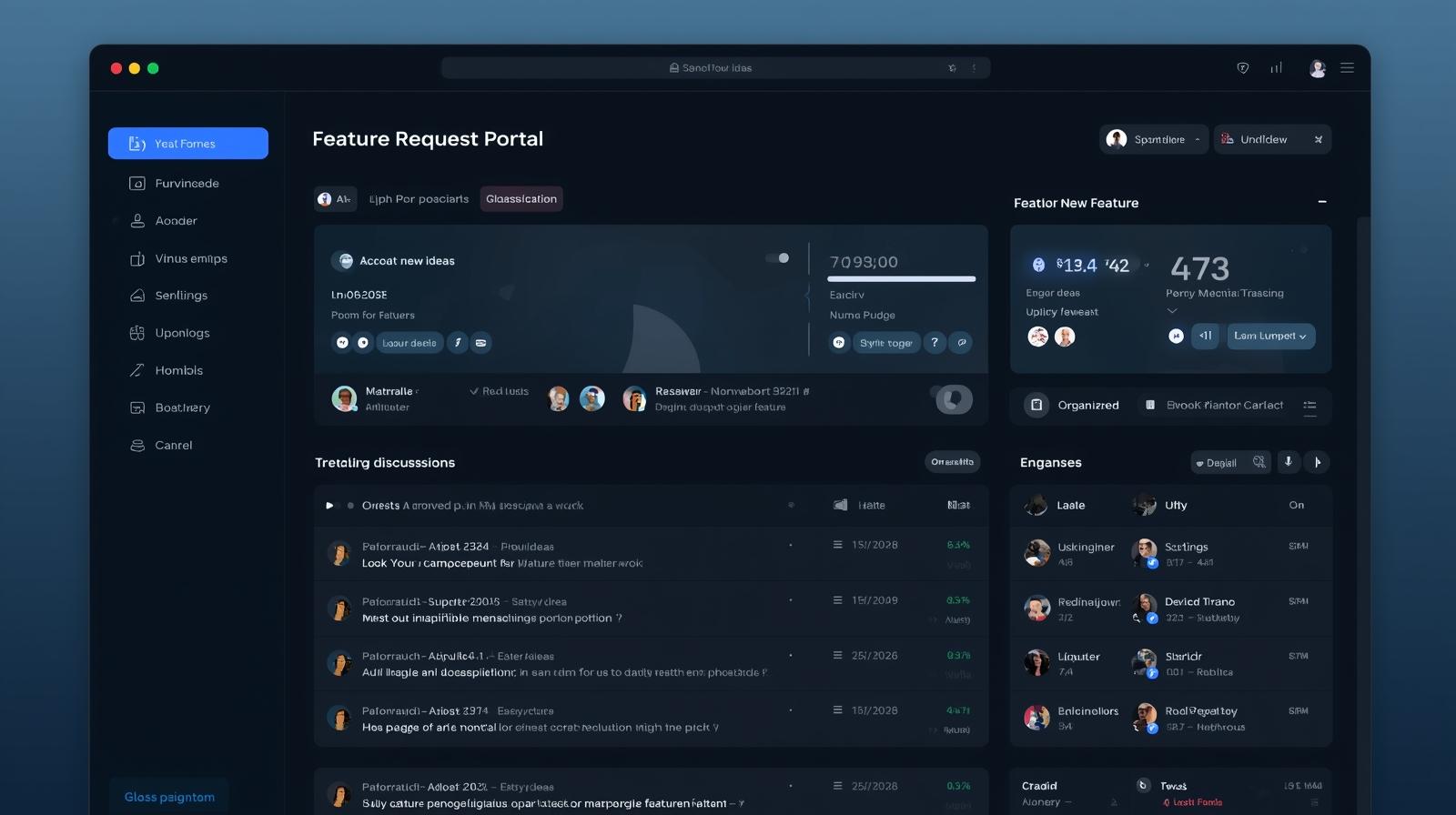Collapse the Featior New Feature panel
1456x815 pixels.
(x=1322, y=202)
